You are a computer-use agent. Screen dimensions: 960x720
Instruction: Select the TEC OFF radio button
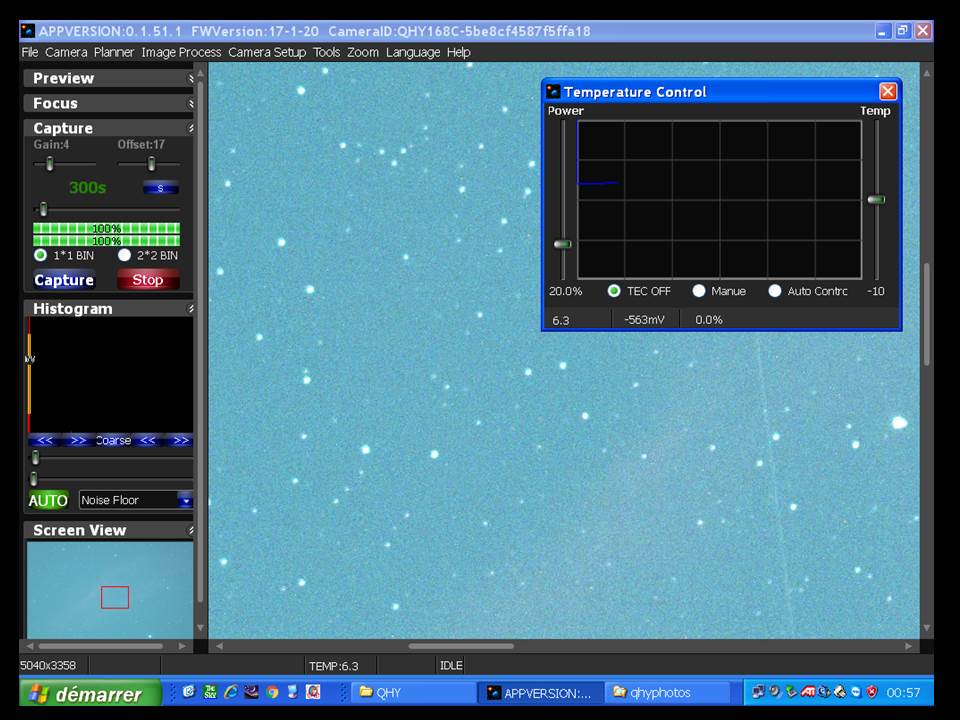[x=614, y=291]
